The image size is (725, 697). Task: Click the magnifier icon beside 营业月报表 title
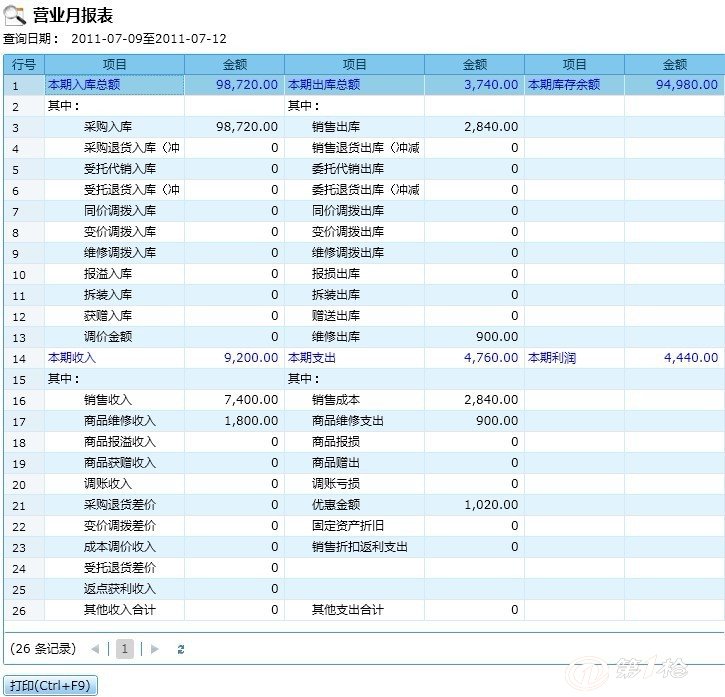click(15, 15)
